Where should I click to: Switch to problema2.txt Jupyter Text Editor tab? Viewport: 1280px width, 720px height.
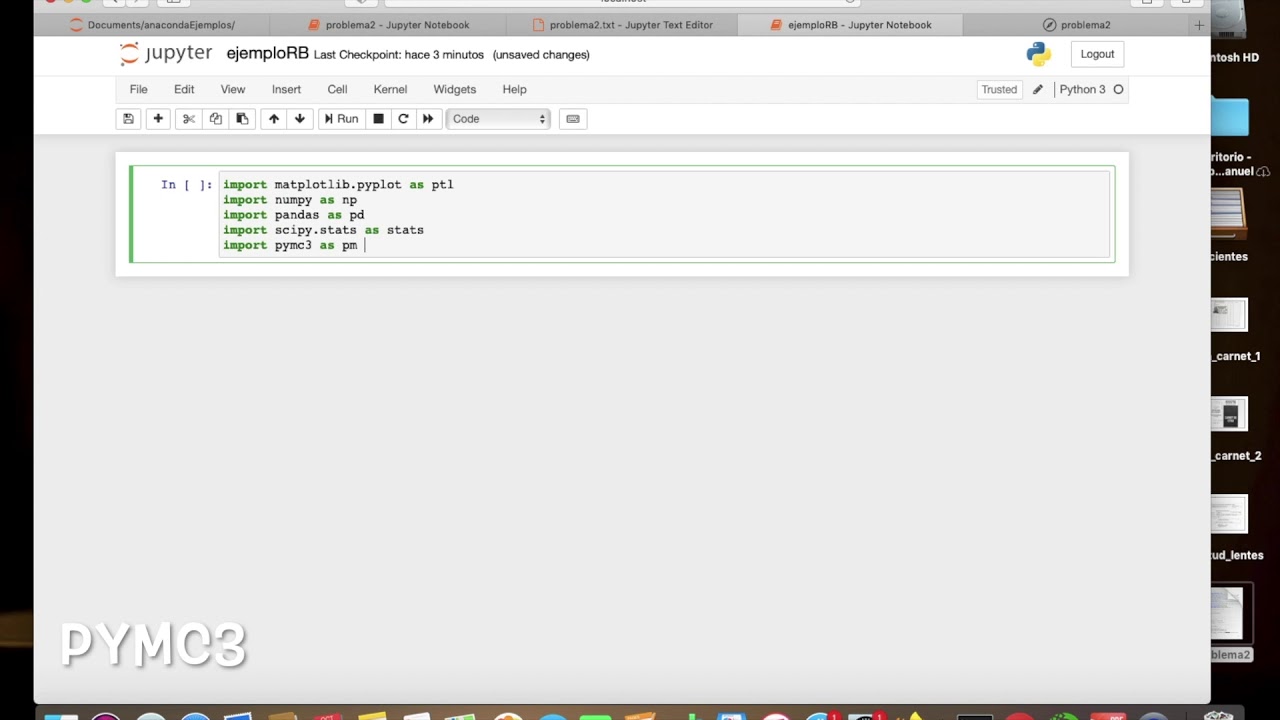pyautogui.click(x=621, y=25)
